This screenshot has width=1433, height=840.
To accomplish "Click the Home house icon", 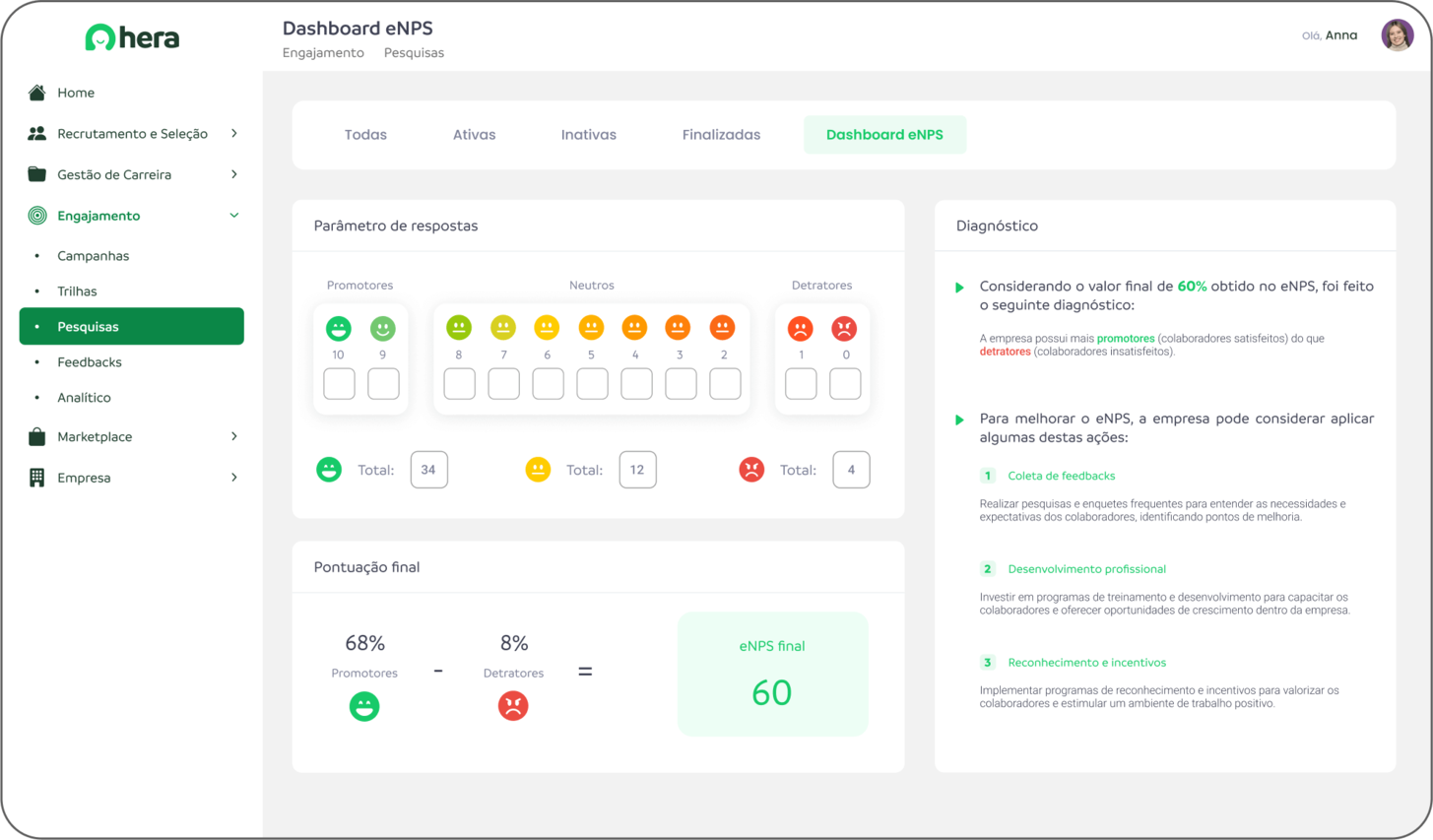I will tap(36, 93).
